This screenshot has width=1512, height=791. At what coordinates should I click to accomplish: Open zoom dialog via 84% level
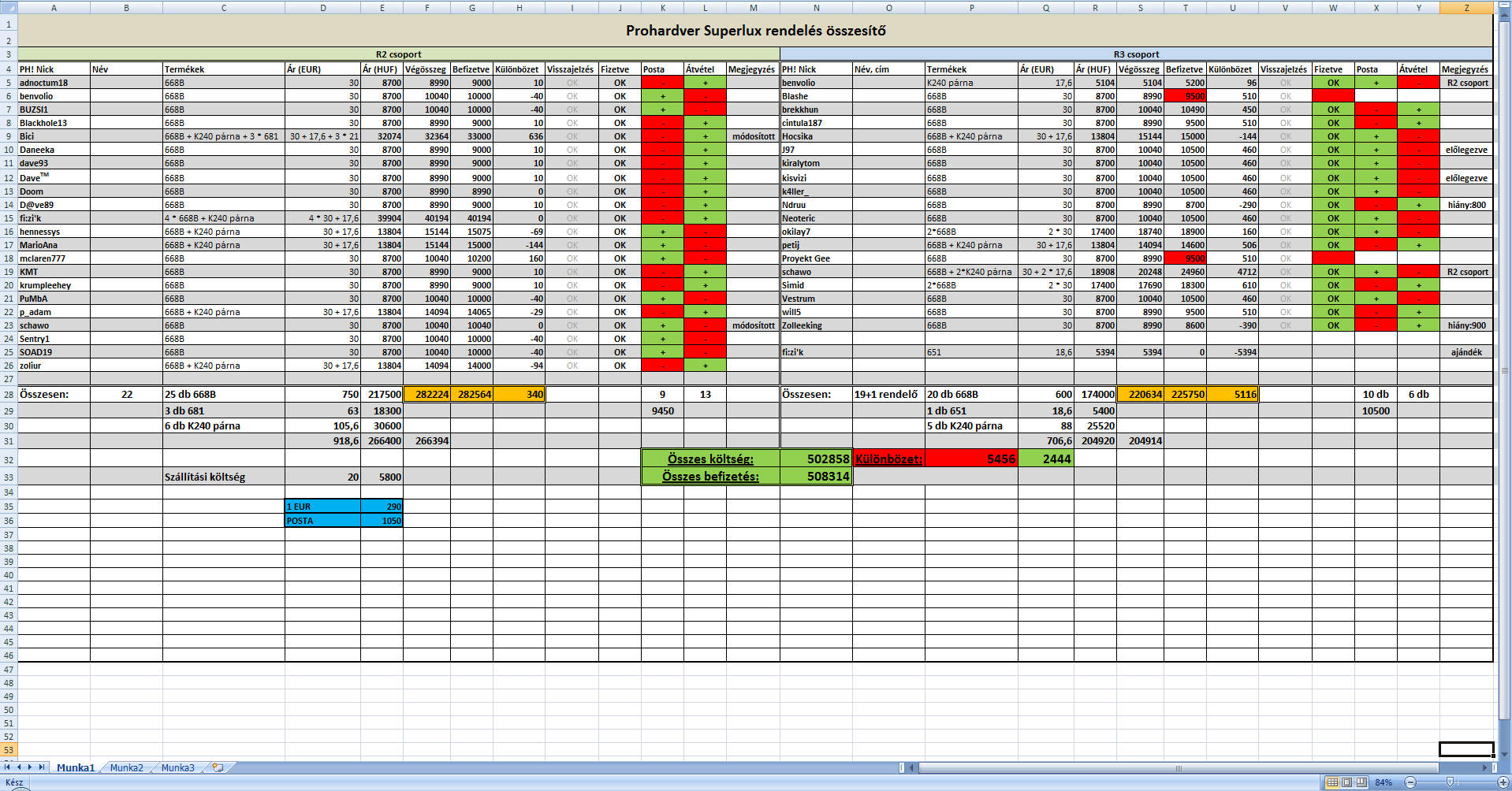1384,782
